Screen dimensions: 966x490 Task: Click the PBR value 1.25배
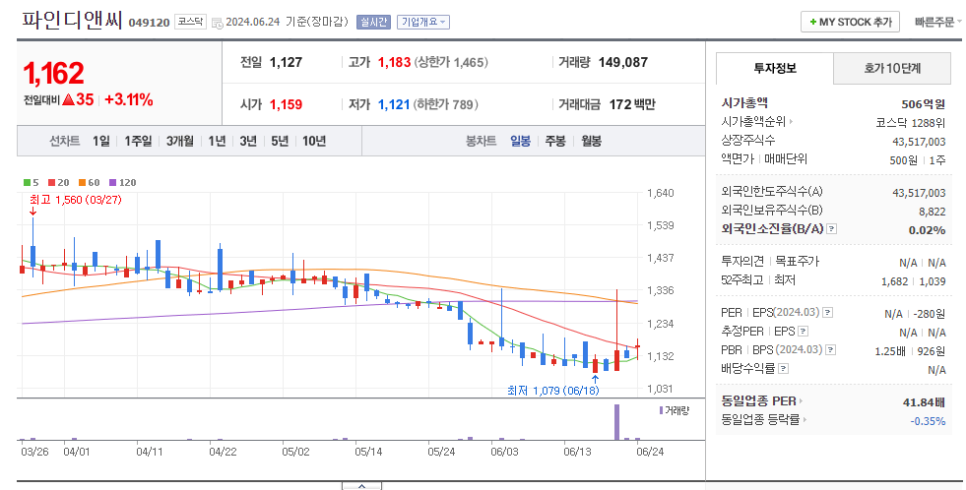[x=890, y=351]
